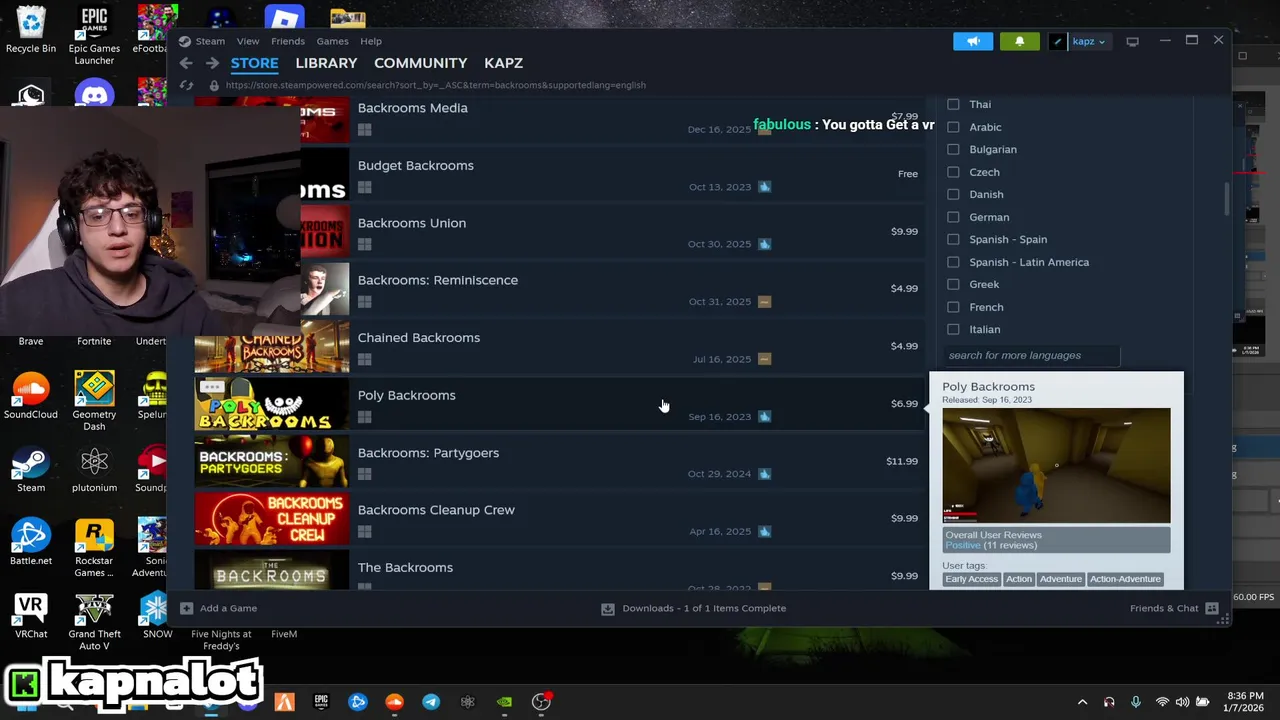Click the review icon on Backrooms Cleanup Crew row
Viewport: 1280px width, 720px height.
tap(764, 531)
